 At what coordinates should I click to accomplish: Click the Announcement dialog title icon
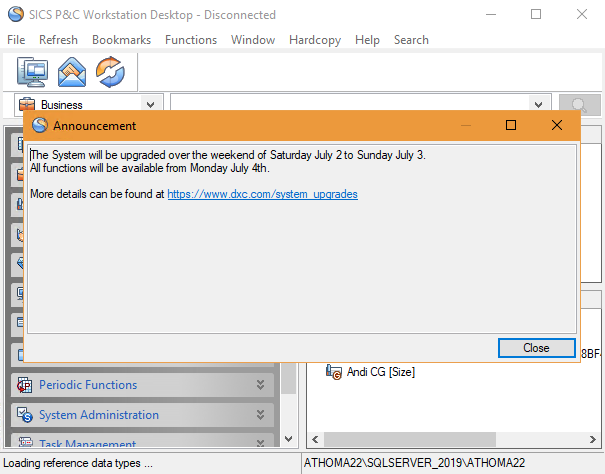[40, 126]
